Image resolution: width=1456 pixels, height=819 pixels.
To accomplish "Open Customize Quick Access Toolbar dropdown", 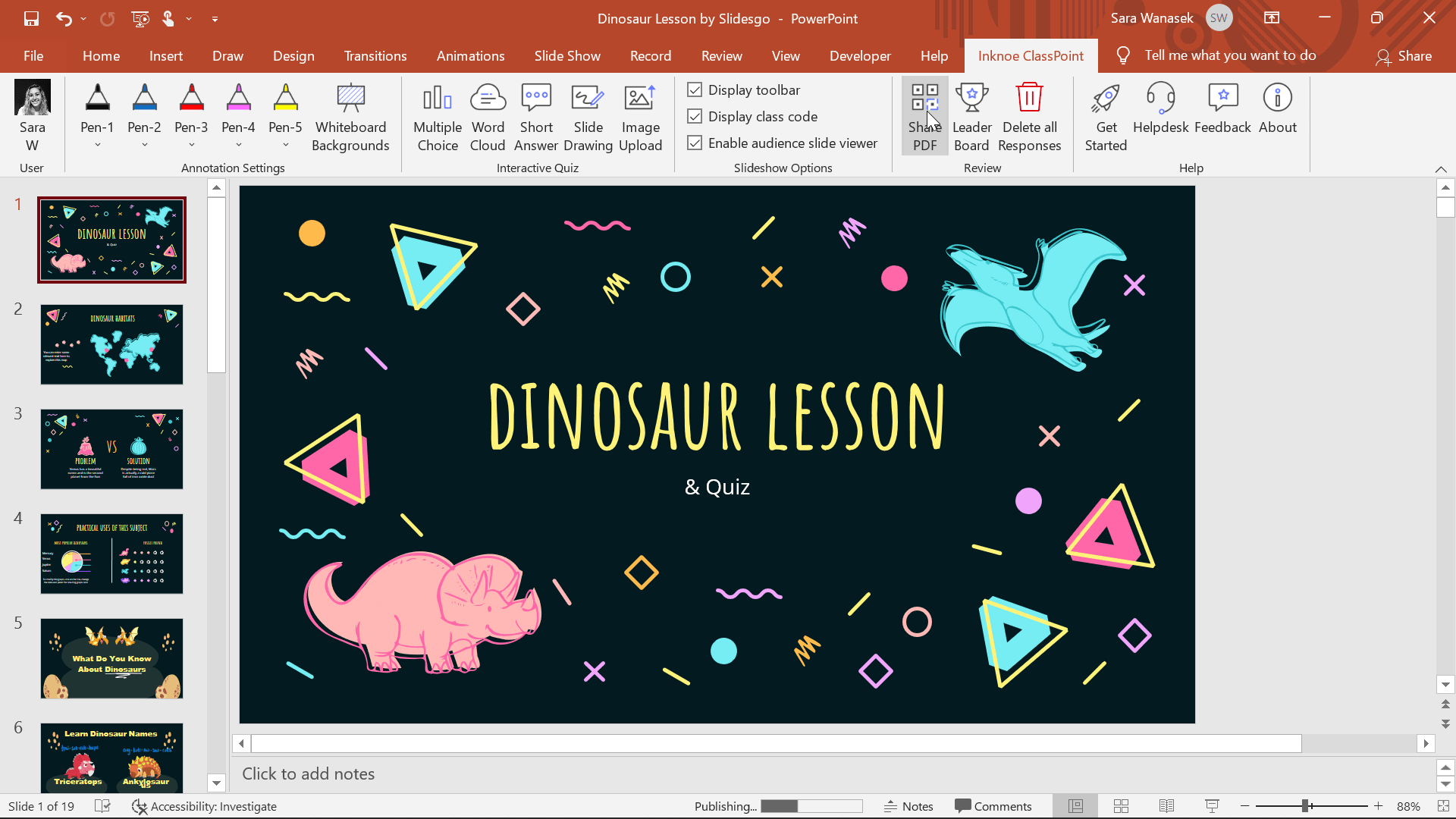I will [215, 19].
